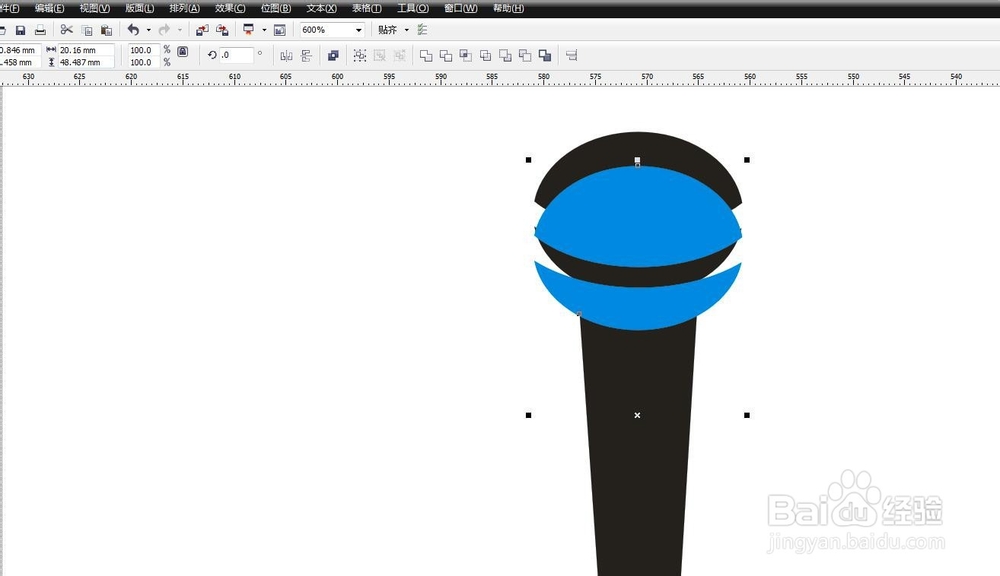This screenshot has height=576, width=1000.
Task: Click the upper 100.0 scale factor field
Action: (x=143, y=50)
